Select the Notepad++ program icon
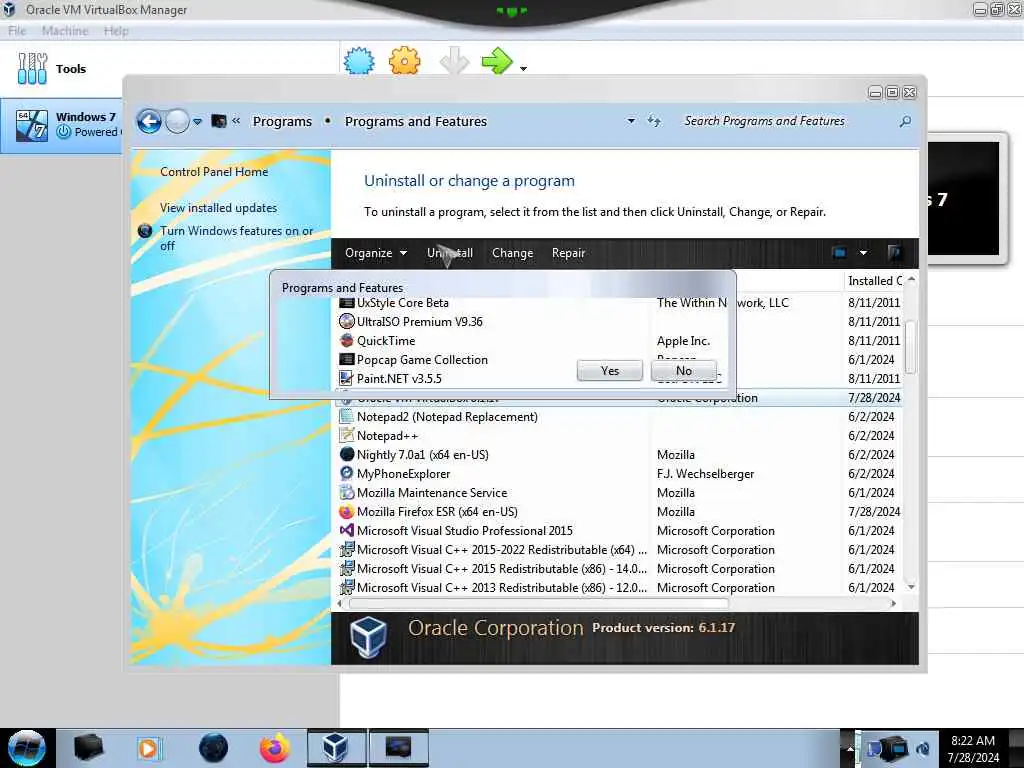Image resolution: width=1024 pixels, height=768 pixels. click(x=347, y=436)
